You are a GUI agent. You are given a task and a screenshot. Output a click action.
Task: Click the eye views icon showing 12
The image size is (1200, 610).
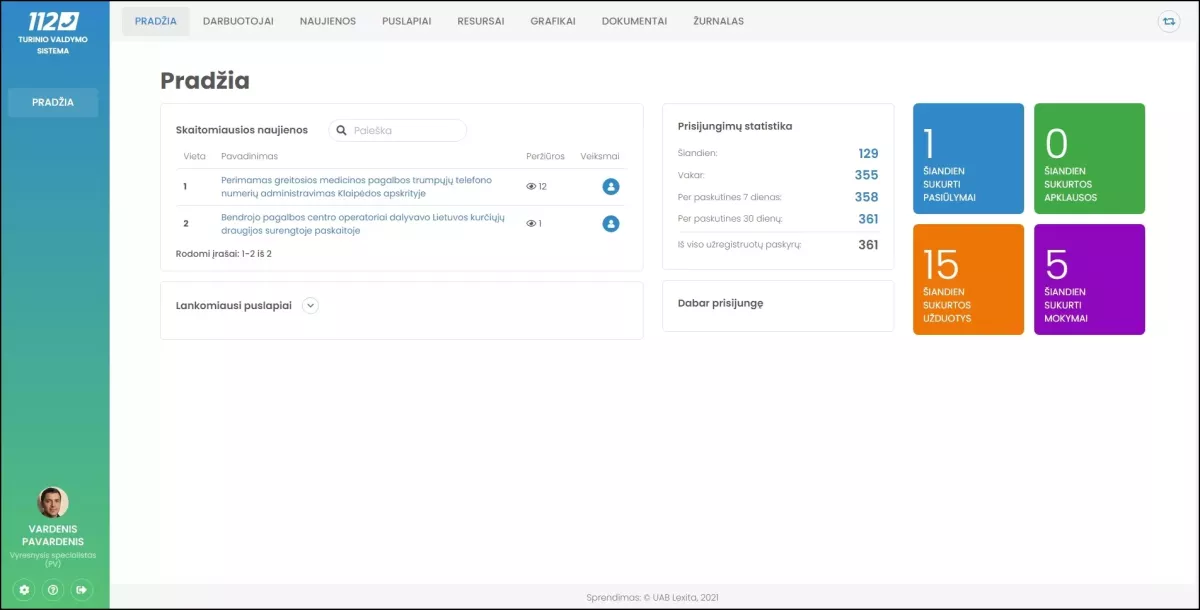(x=531, y=187)
